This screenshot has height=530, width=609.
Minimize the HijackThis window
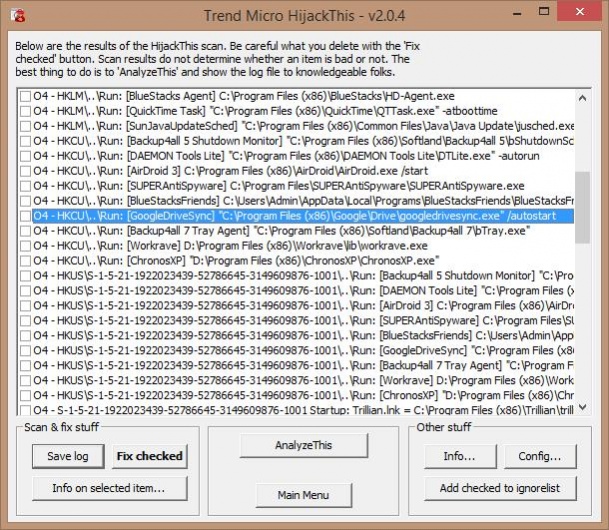tap(517, 13)
